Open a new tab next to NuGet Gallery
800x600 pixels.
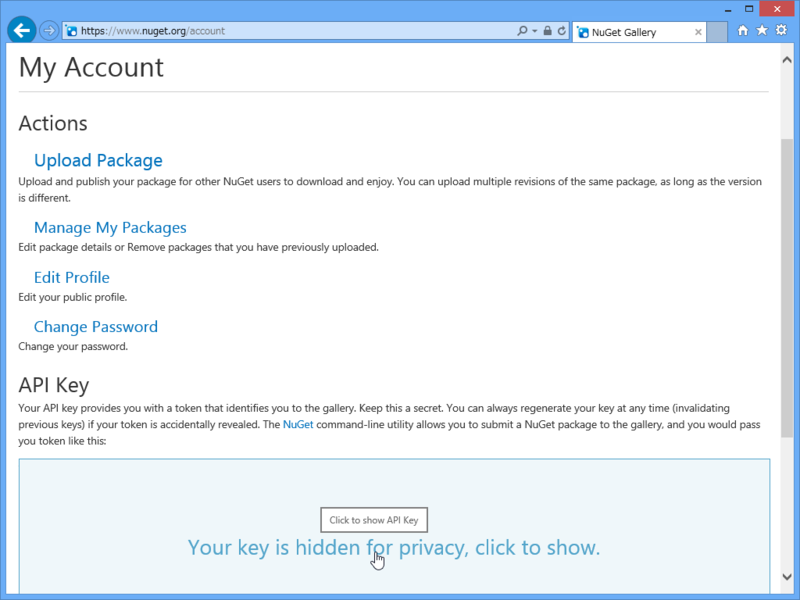715,31
